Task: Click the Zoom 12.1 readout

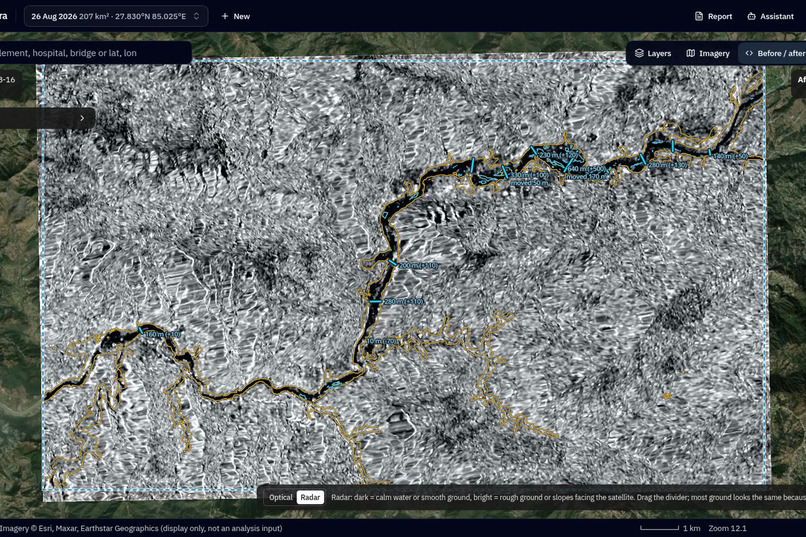Action: click(x=727, y=528)
